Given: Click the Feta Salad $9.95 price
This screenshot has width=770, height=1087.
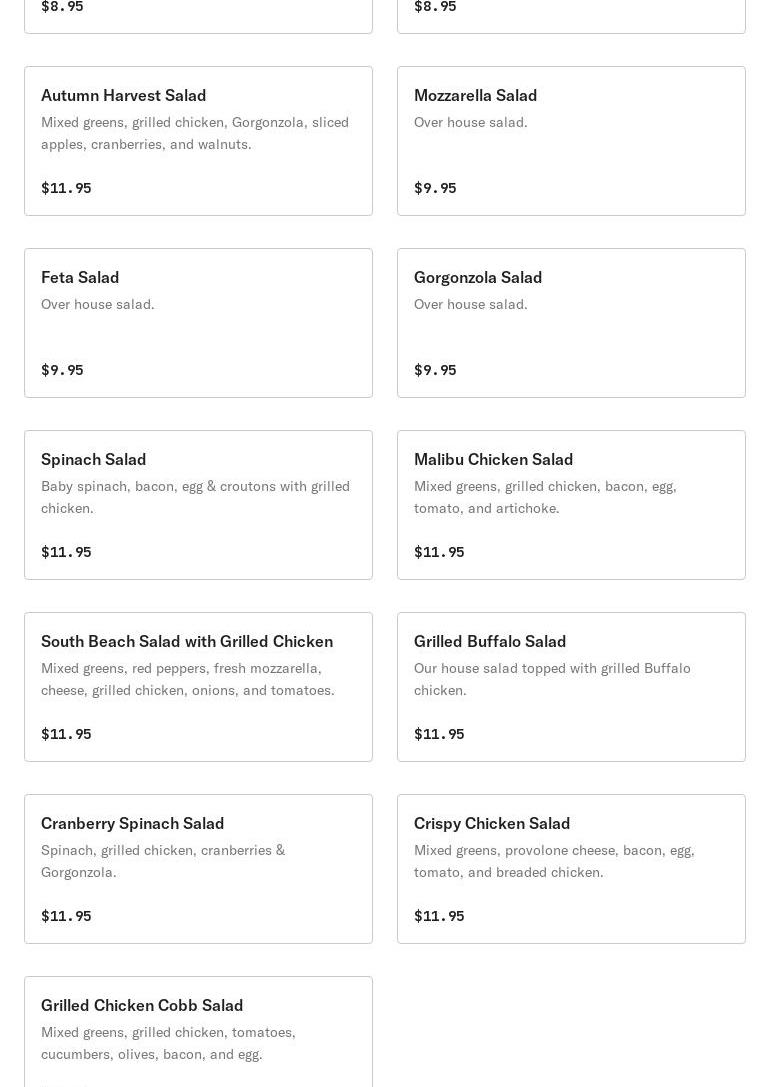Looking at the screenshot, I should (62, 369).
